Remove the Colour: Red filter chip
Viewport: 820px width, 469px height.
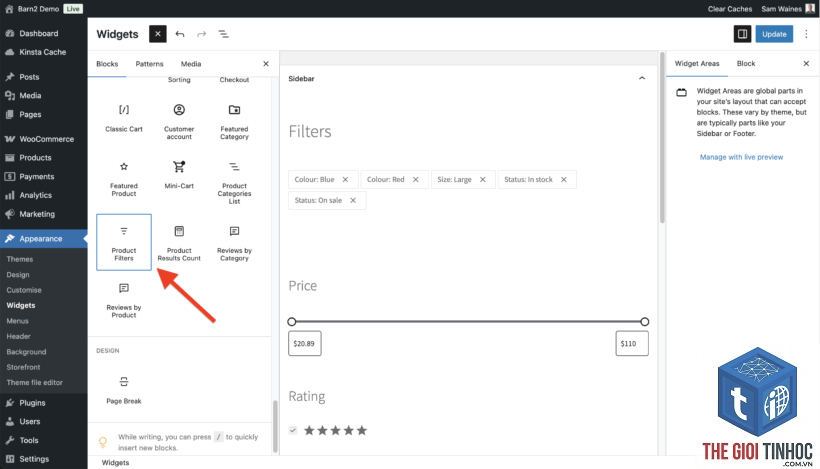point(416,179)
